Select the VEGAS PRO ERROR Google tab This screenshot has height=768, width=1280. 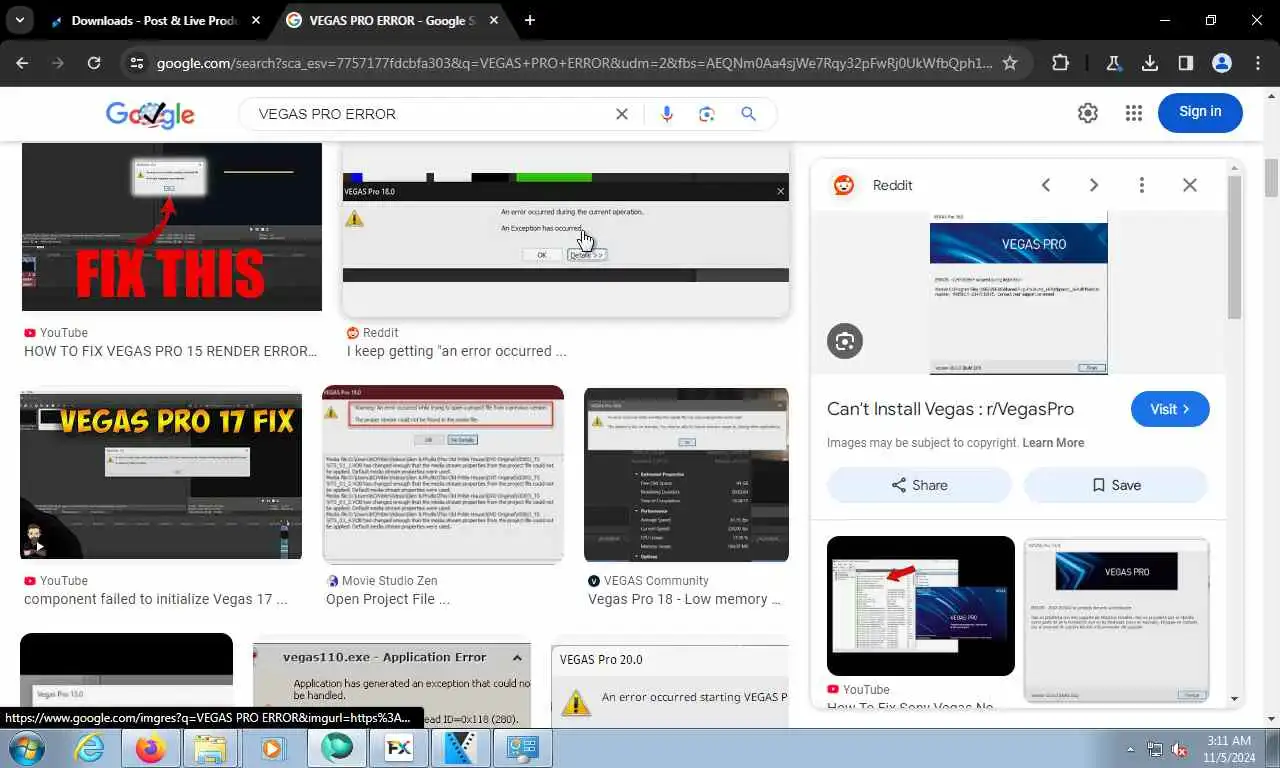[x=391, y=20]
